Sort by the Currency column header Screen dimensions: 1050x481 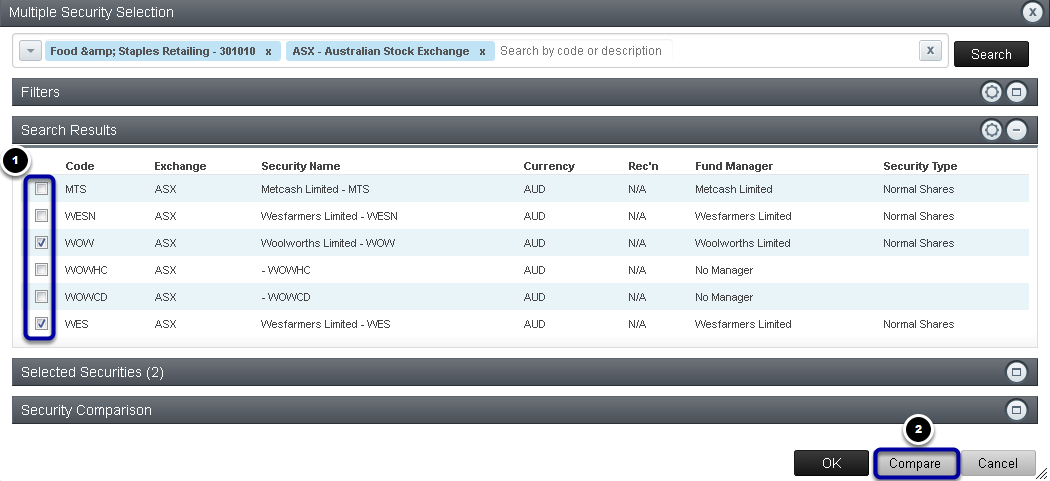tap(549, 166)
